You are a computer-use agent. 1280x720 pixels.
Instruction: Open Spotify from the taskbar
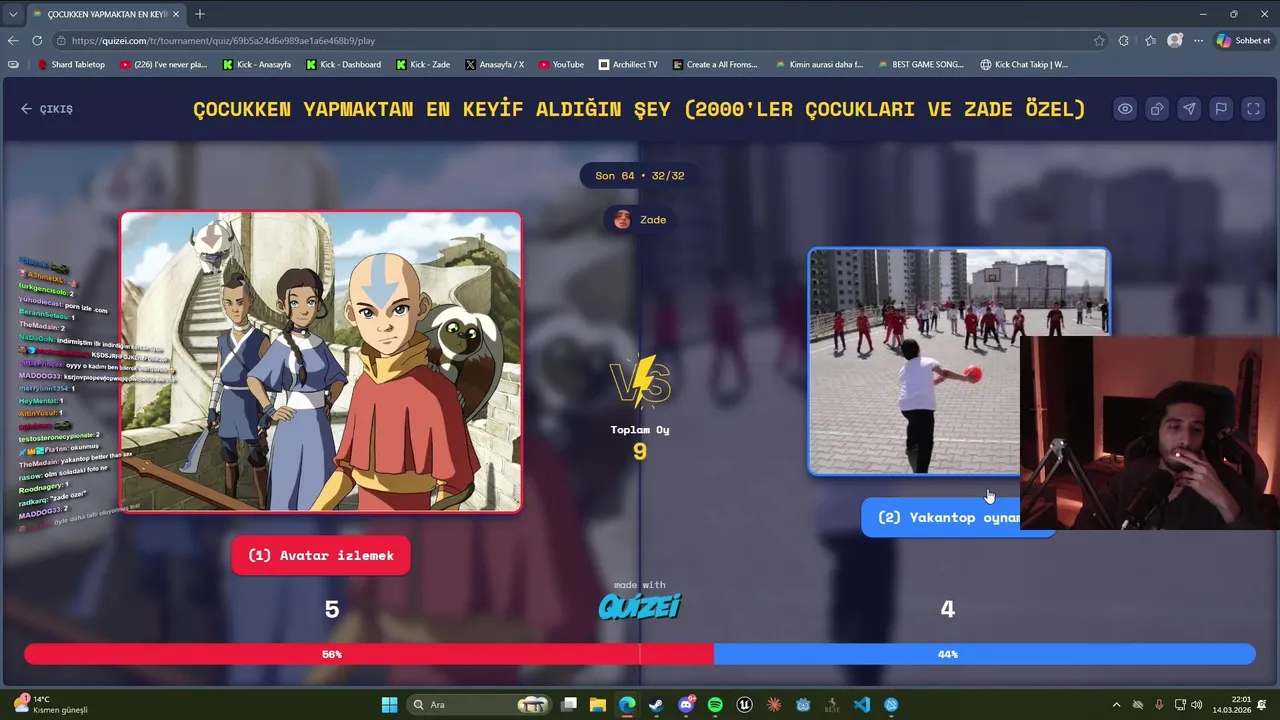(x=715, y=705)
